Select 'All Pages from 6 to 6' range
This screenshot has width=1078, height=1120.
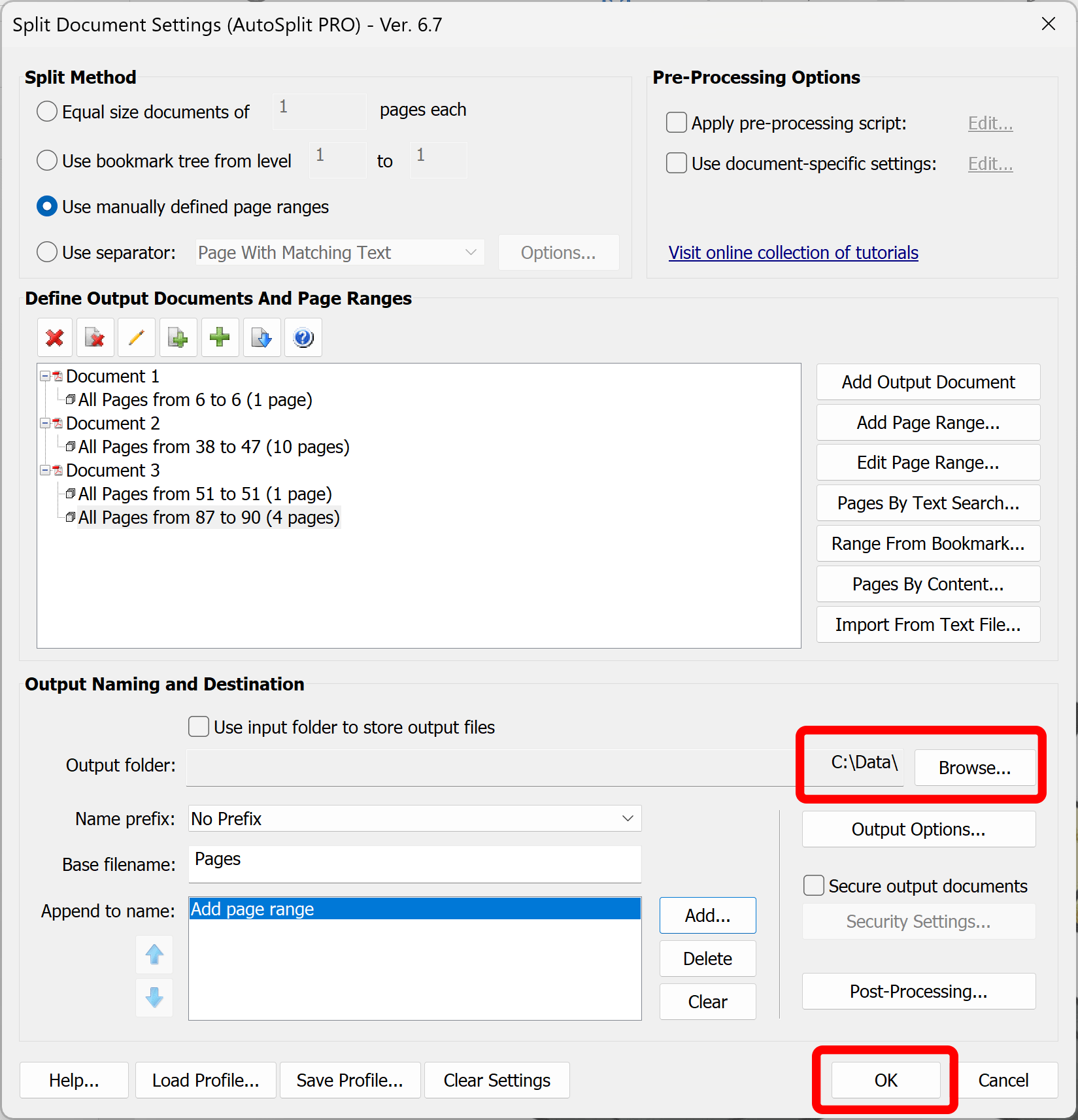click(195, 399)
